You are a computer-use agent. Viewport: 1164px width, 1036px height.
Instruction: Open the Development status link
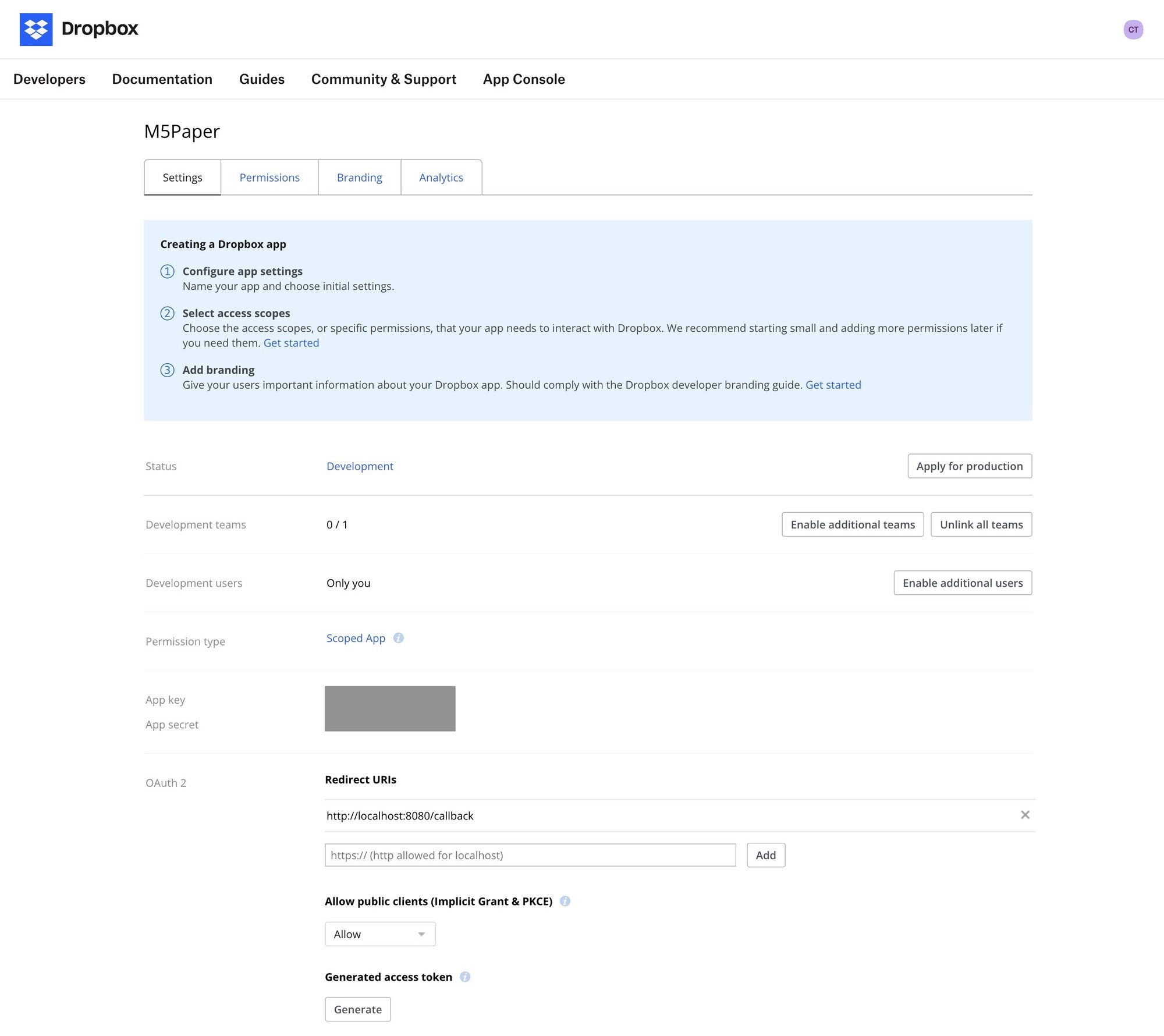(360, 466)
